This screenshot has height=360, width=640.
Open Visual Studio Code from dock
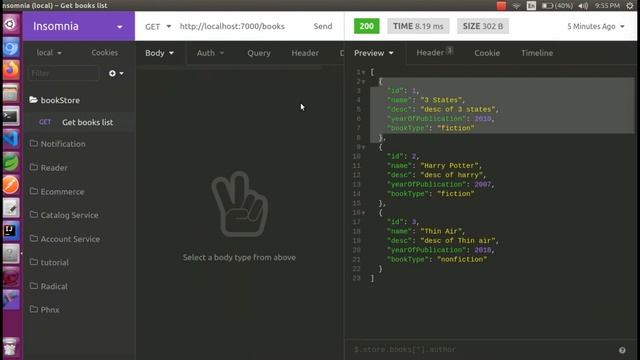(11, 139)
